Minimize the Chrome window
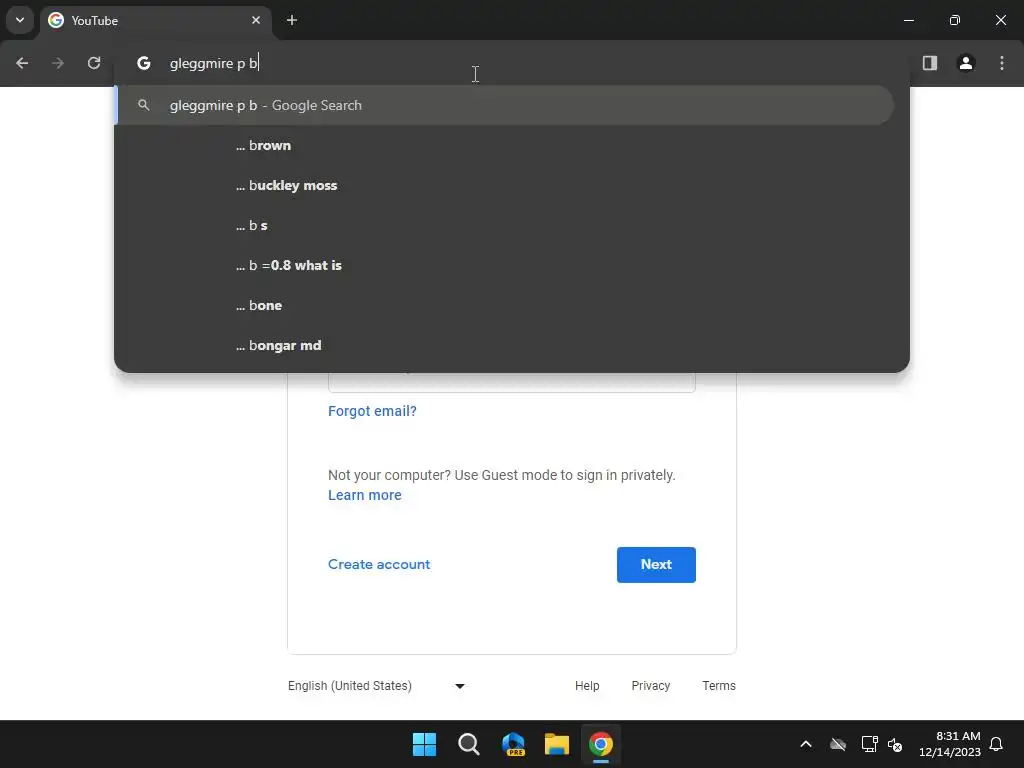 pos(908,20)
